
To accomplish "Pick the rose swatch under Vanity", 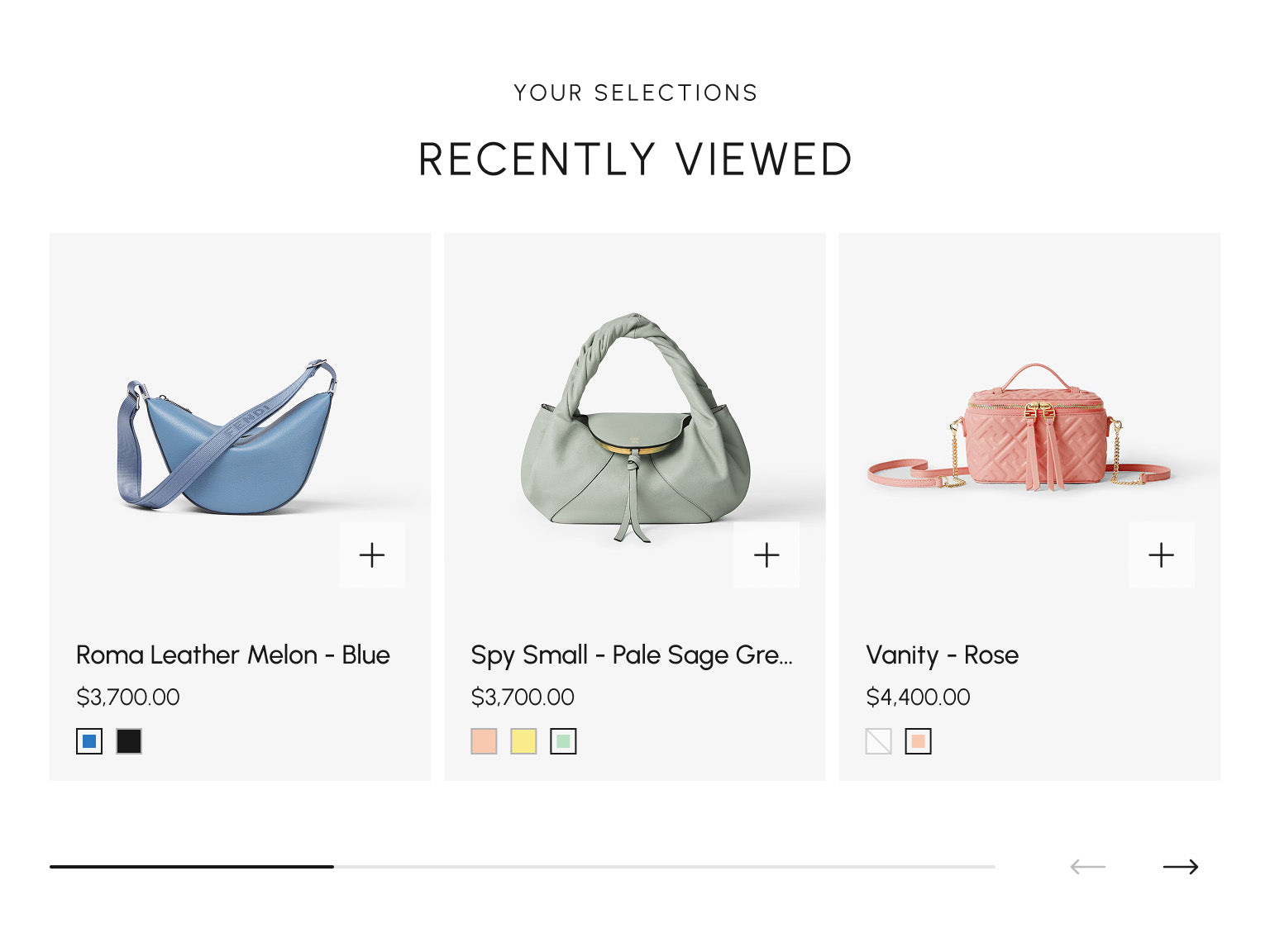I will click(x=918, y=741).
